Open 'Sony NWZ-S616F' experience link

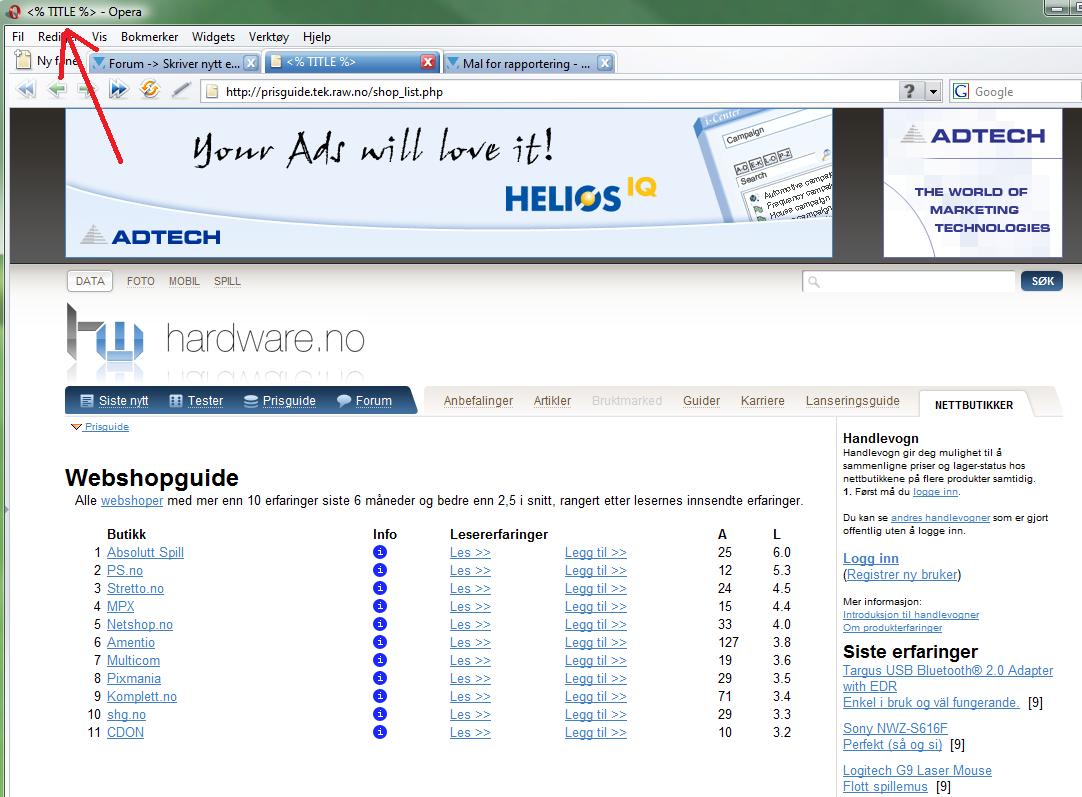pyautogui.click(x=895, y=728)
